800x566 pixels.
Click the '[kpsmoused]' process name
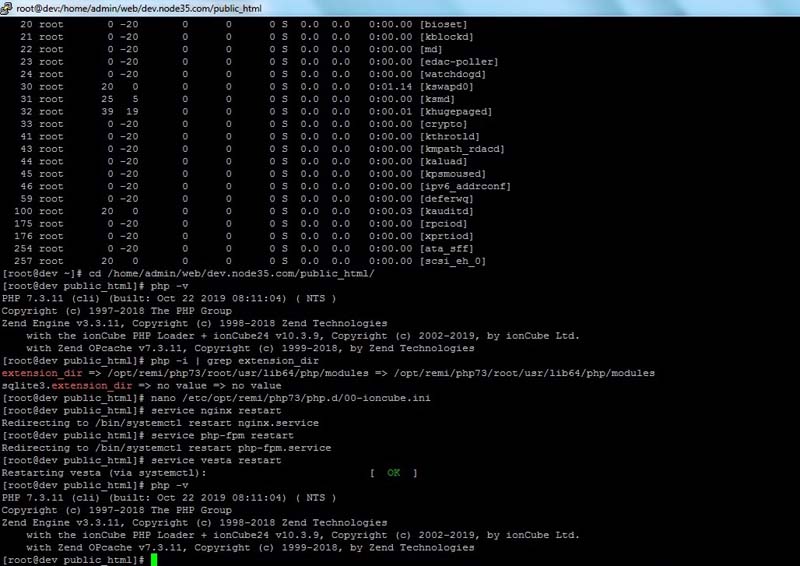[453, 174]
